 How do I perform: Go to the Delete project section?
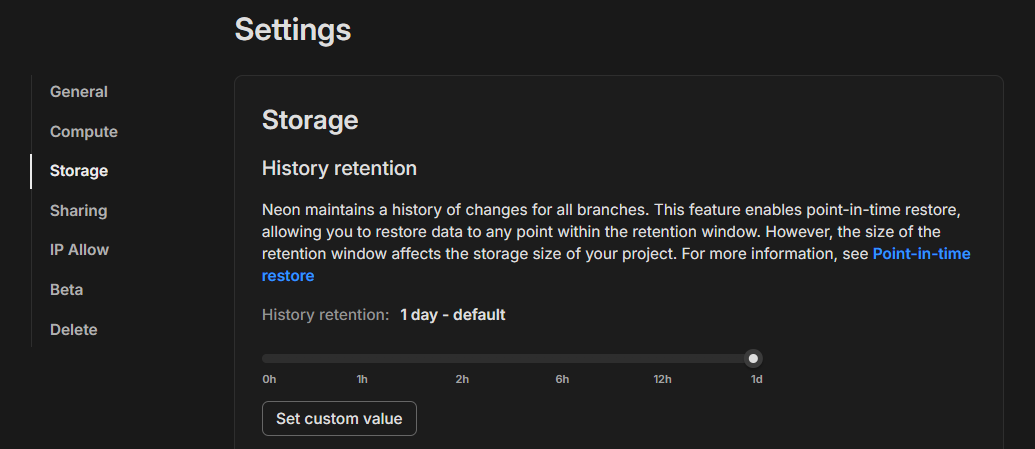(x=73, y=330)
